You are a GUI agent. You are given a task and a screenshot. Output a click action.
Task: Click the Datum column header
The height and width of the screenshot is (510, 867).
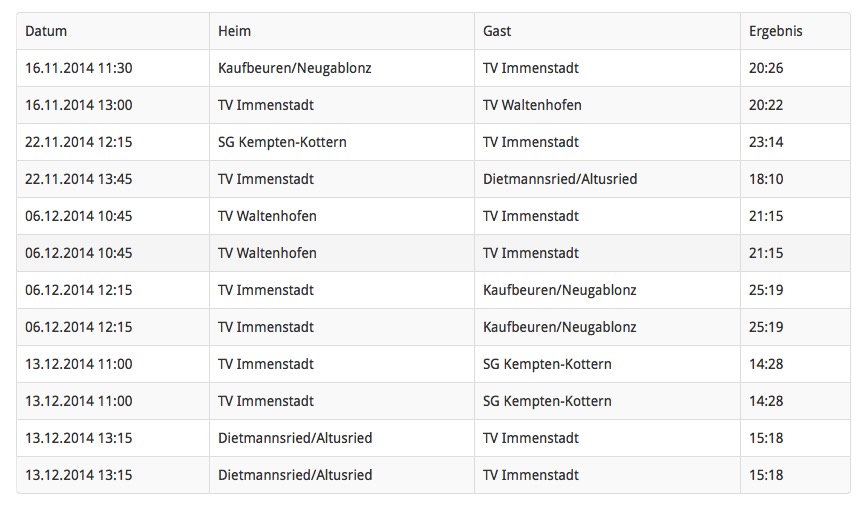tap(113, 31)
